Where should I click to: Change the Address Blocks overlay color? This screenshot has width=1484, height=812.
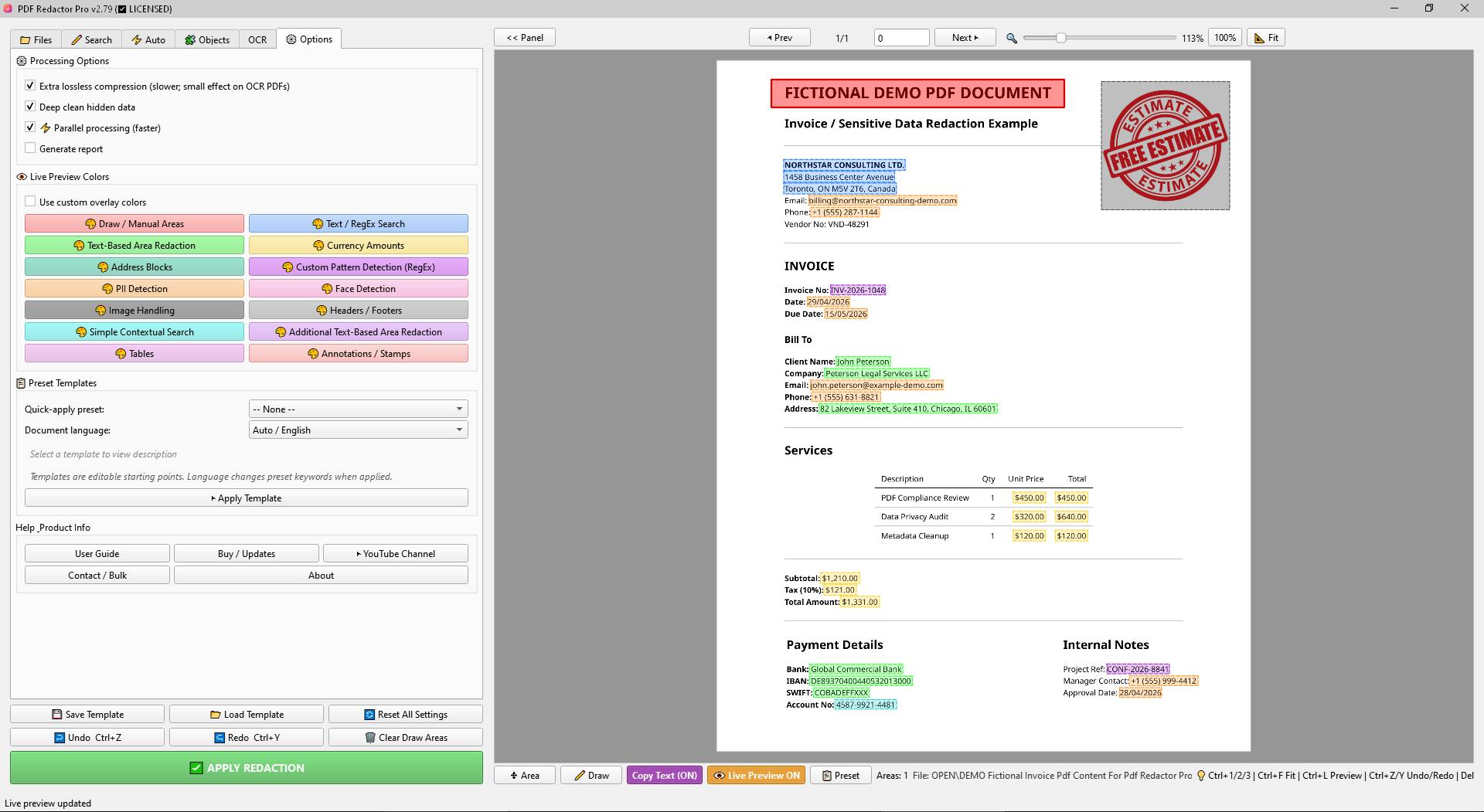(x=134, y=267)
